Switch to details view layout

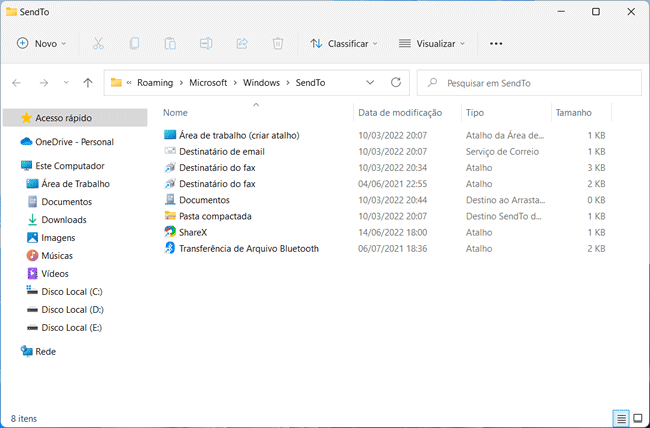pos(621,416)
